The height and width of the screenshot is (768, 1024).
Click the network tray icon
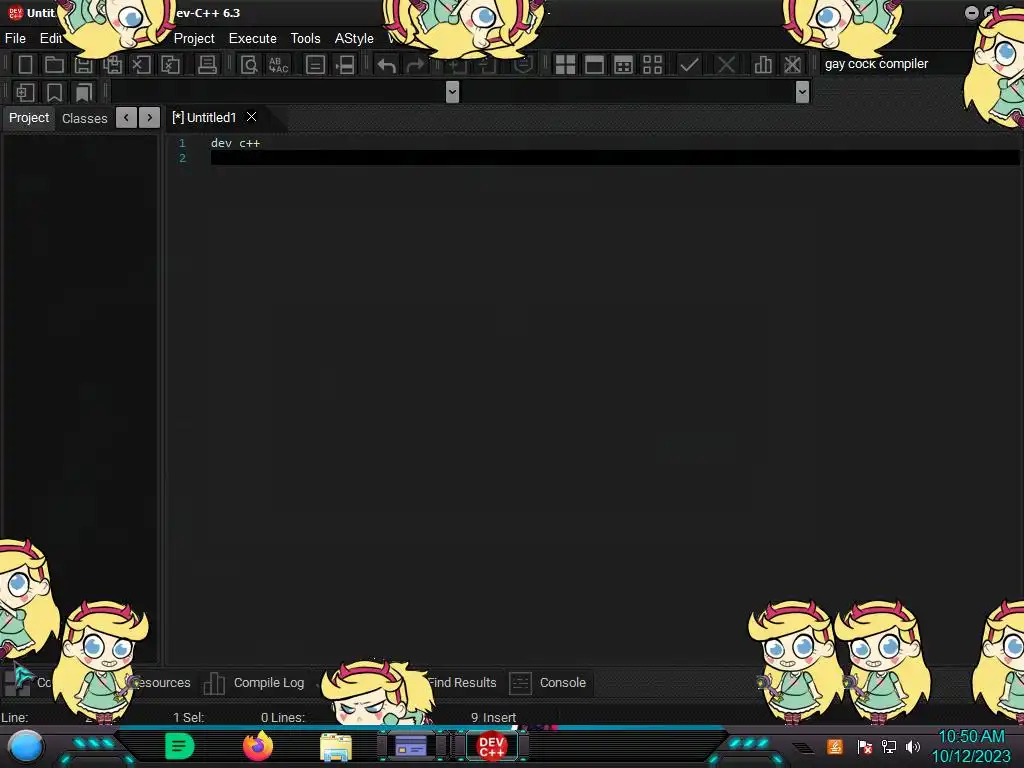[889, 746]
